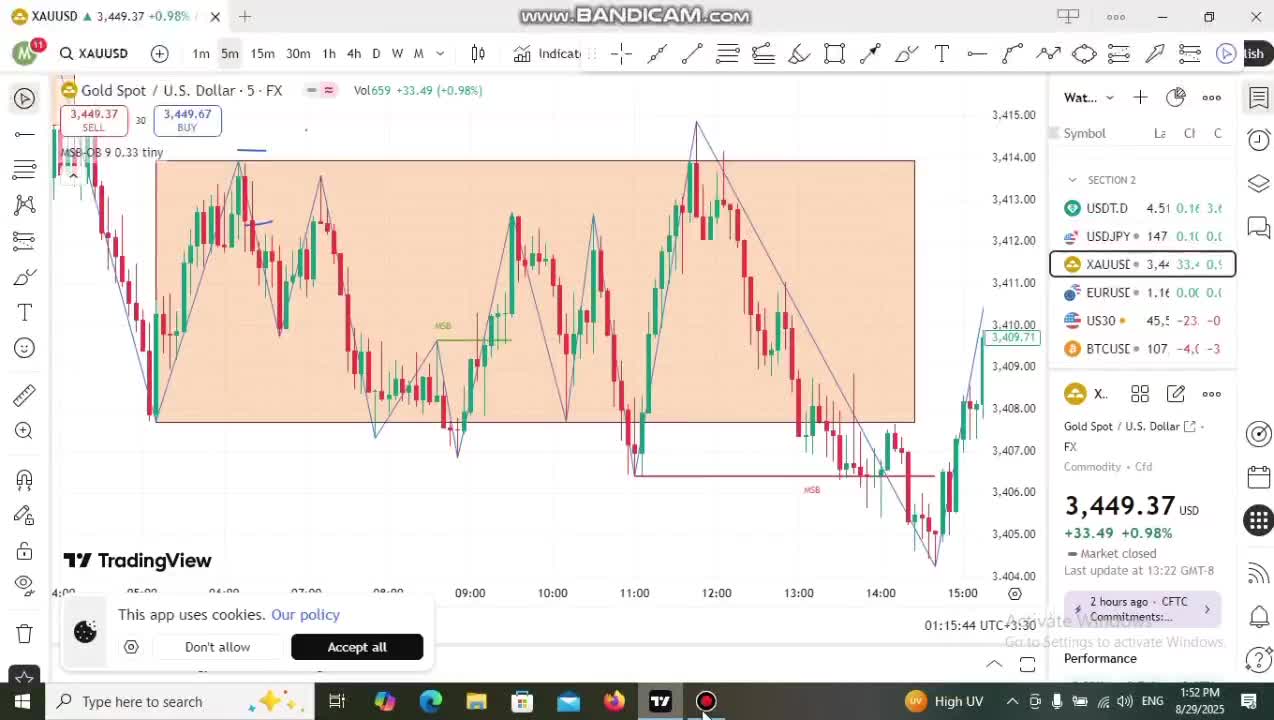Open watchlist advanced view pie icon
Screen dimensions: 1274x720
click(1176, 97)
